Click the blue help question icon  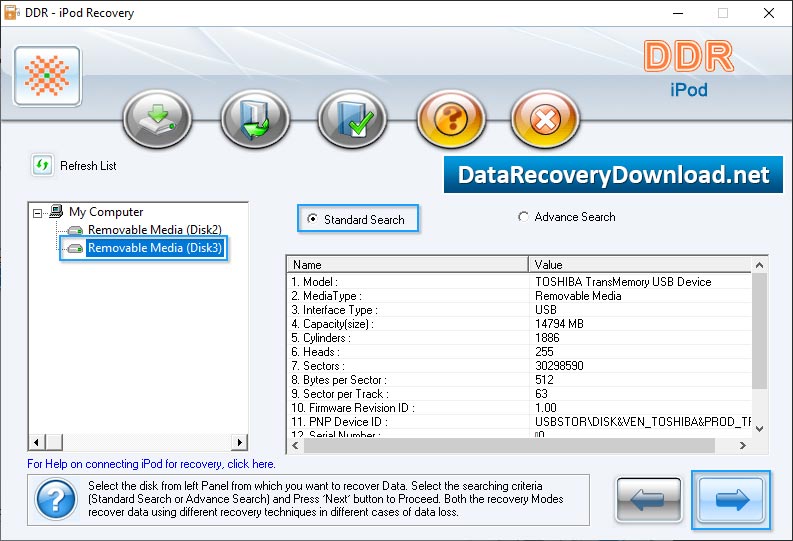click(x=56, y=500)
